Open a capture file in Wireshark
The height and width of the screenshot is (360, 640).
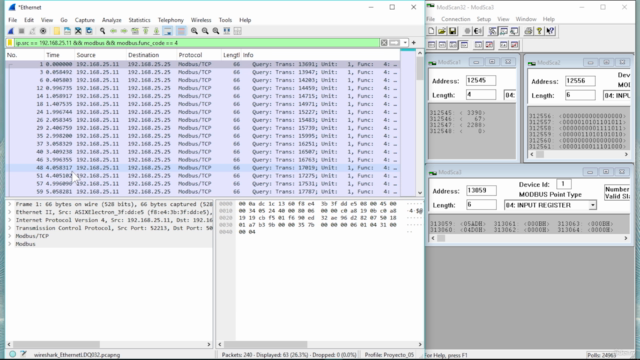point(57,31)
